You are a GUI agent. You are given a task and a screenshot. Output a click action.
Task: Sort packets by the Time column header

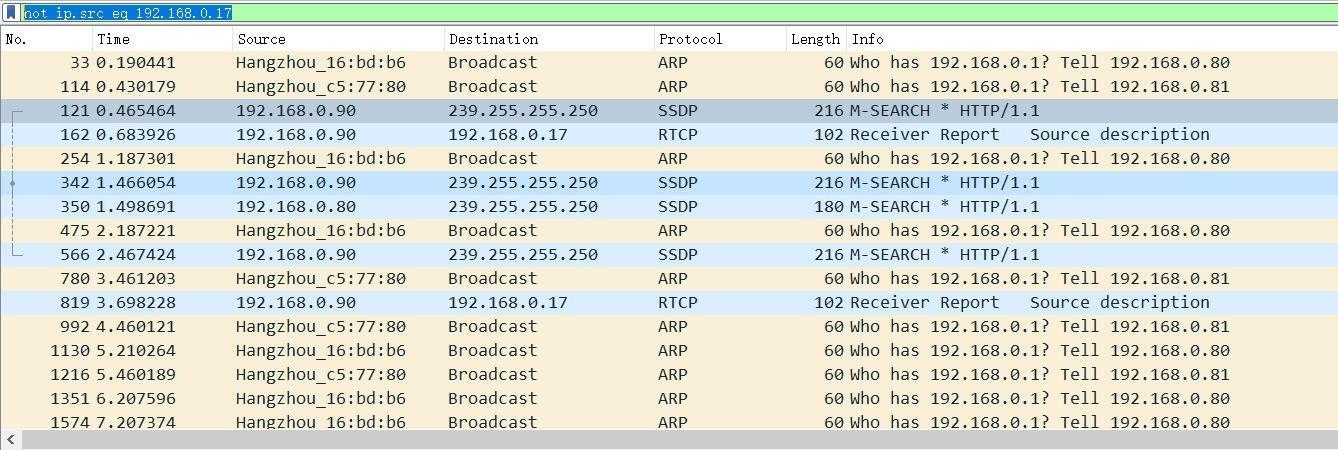162,39
